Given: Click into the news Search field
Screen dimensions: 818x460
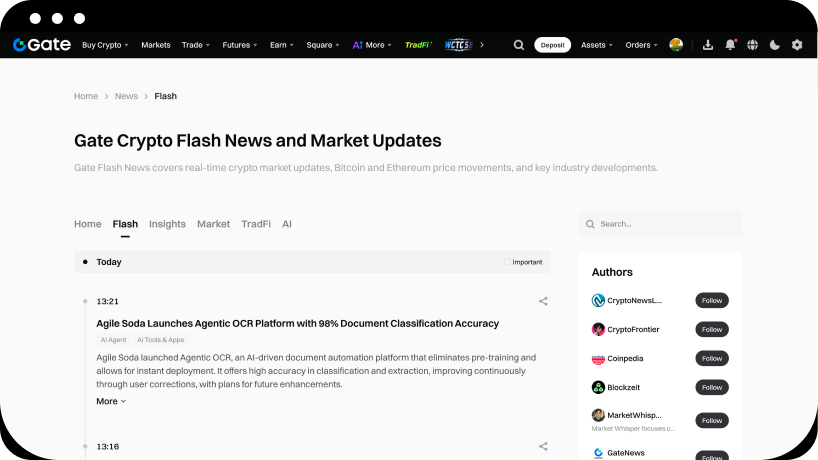Looking at the screenshot, I should click(x=665, y=224).
